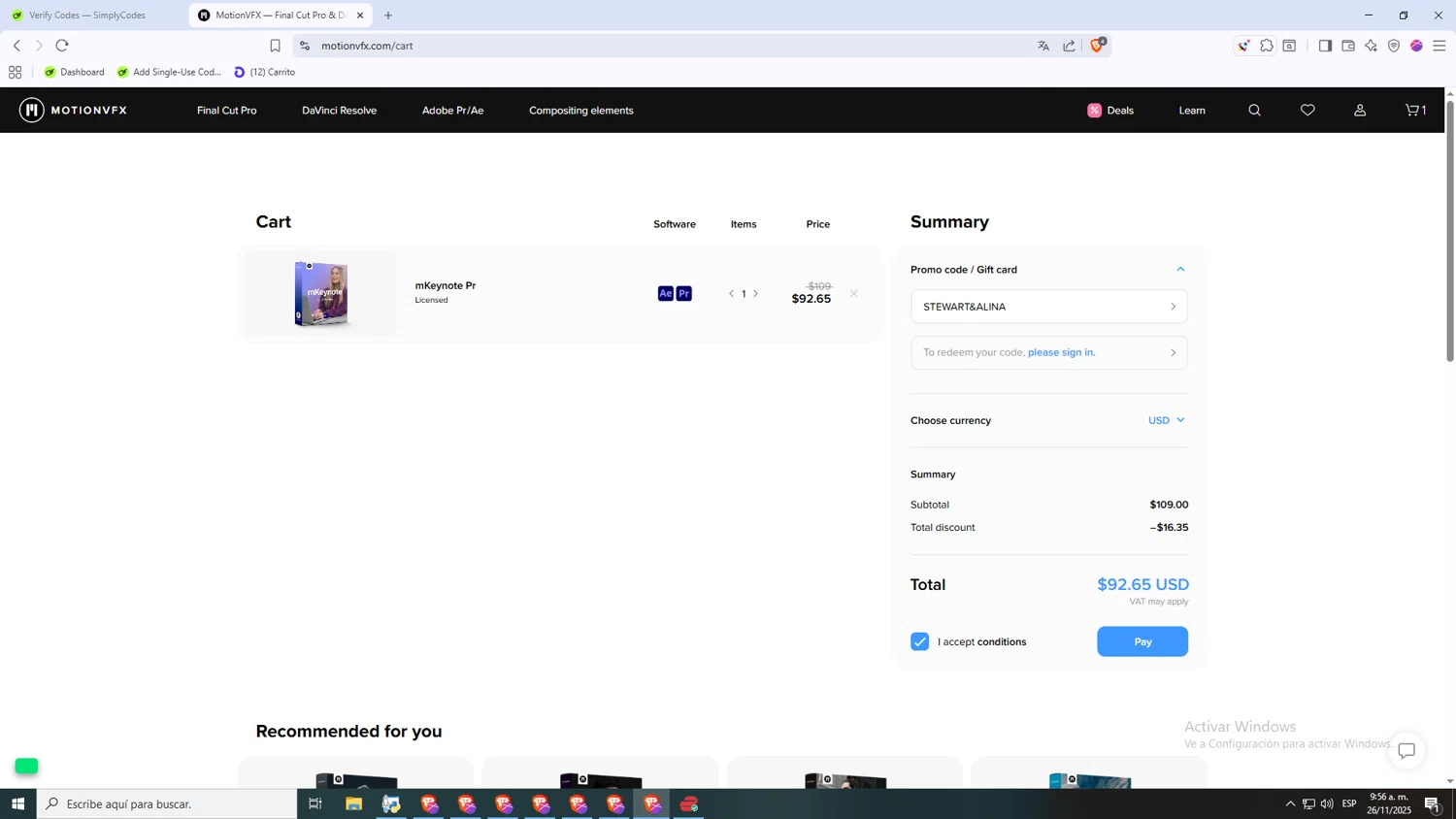Open the Compositing elements menu

(x=581, y=111)
